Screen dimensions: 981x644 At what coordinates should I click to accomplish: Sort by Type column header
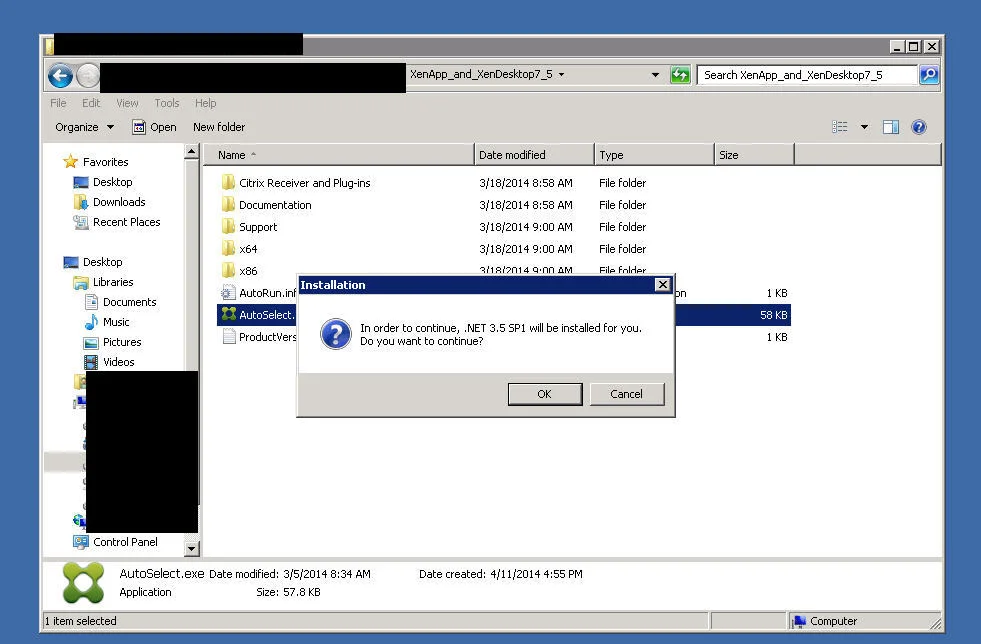[654, 155]
